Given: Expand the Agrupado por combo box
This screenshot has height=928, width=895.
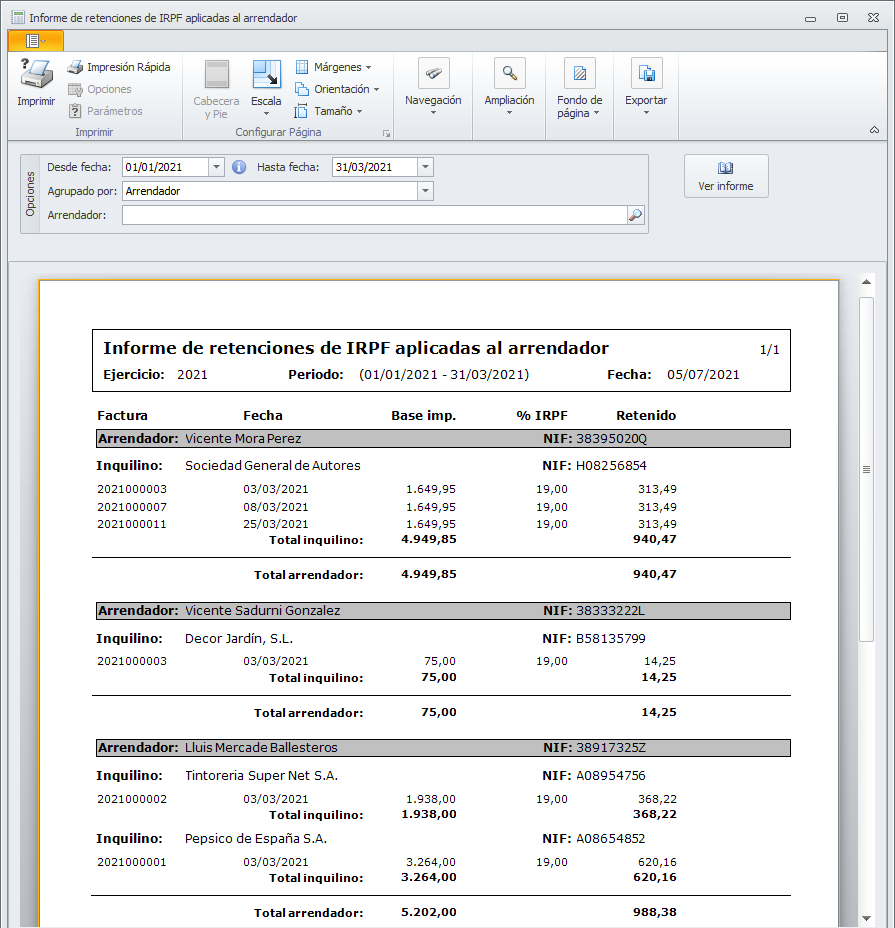Looking at the screenshot, I should click(x=425, y=191).
